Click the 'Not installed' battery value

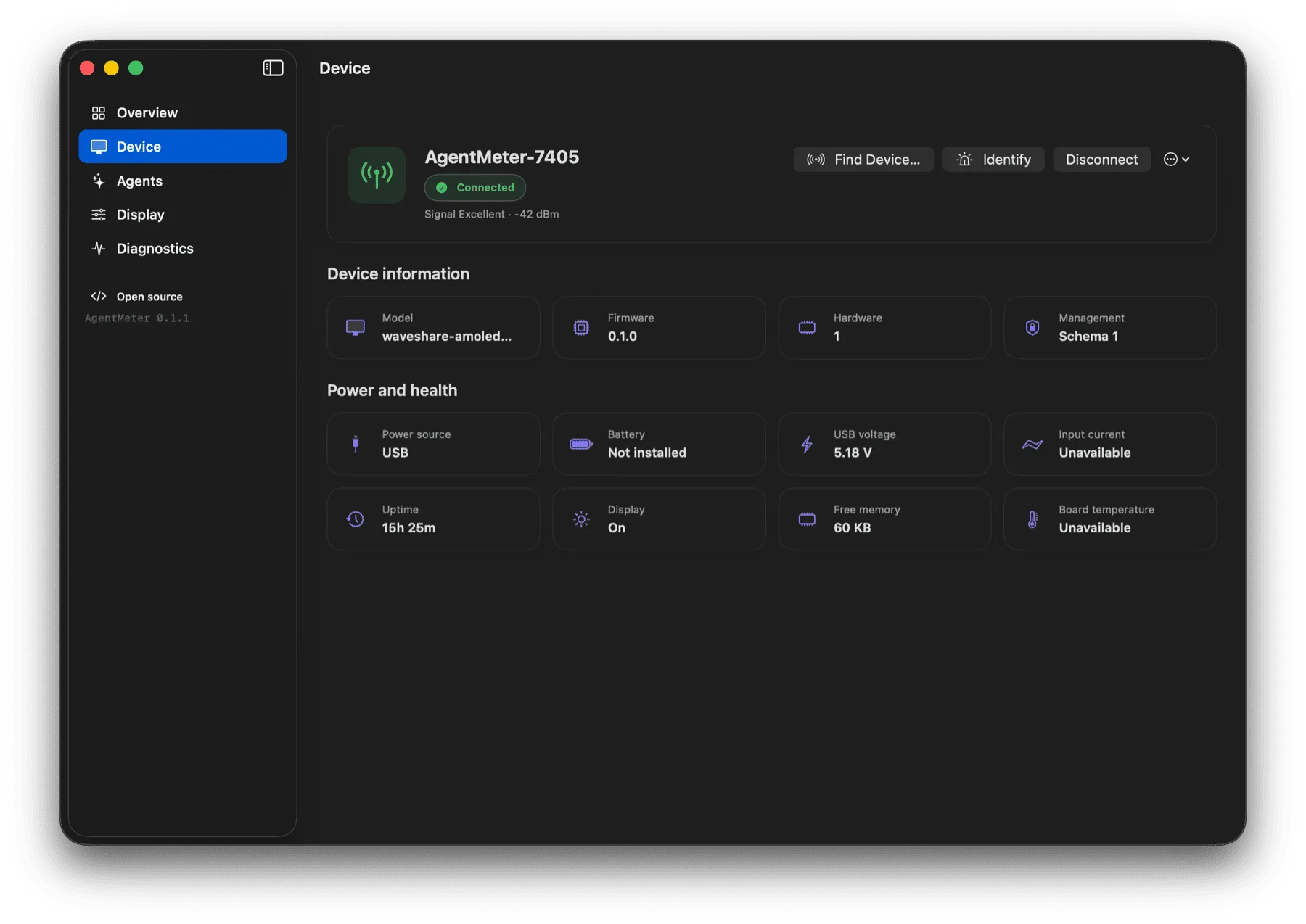point(647,453)
